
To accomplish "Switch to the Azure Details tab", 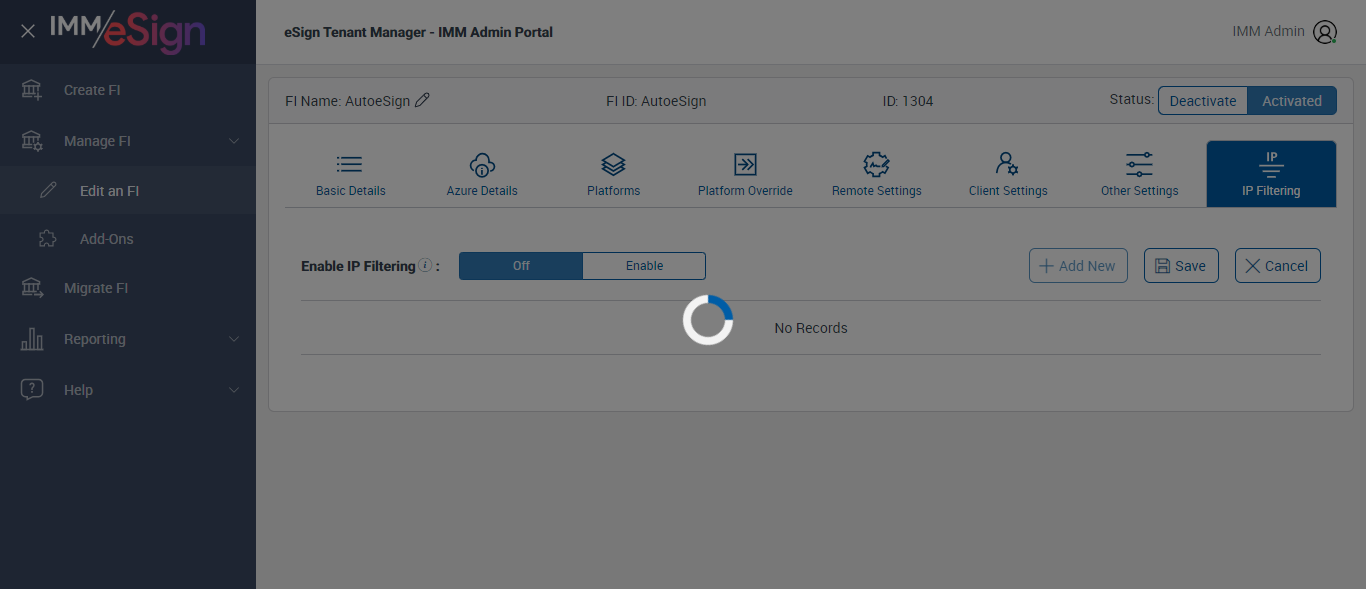I will [482, 174].
